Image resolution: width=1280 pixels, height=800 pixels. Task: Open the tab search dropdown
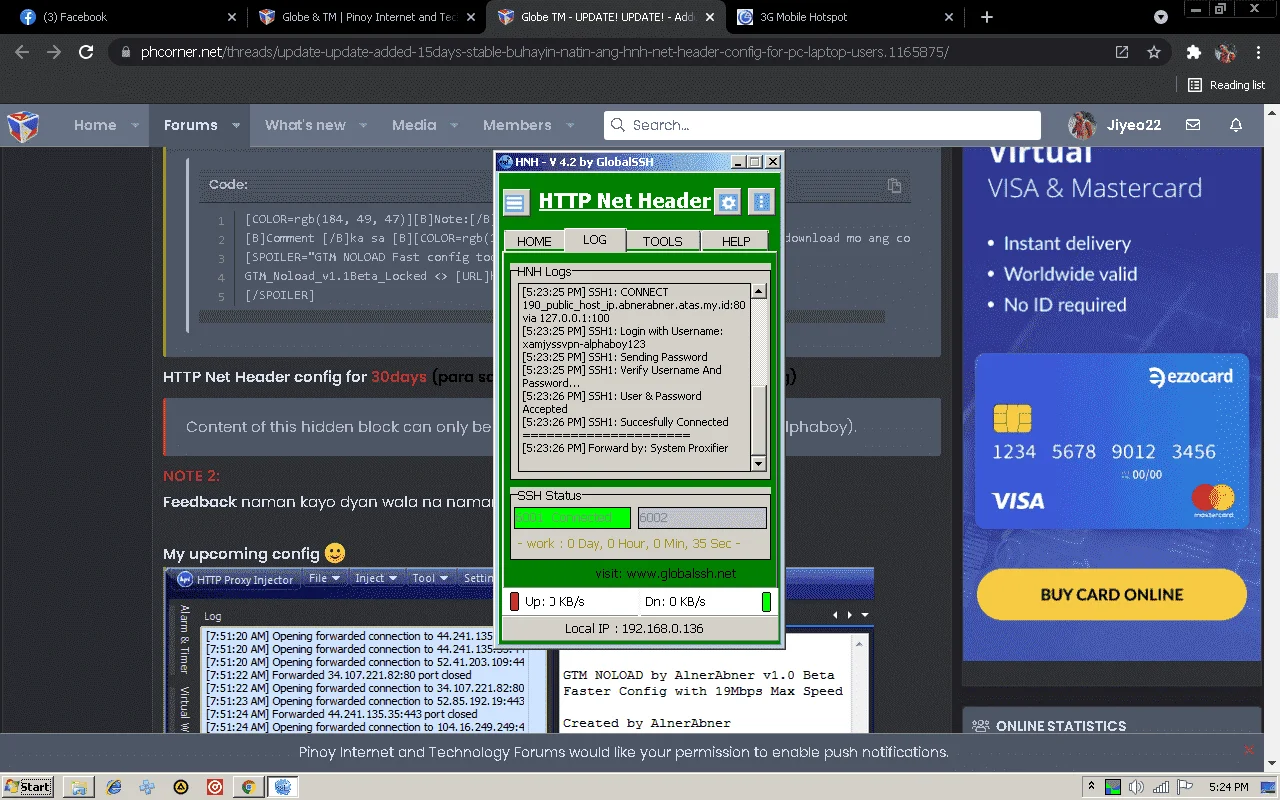[1161, 17]
